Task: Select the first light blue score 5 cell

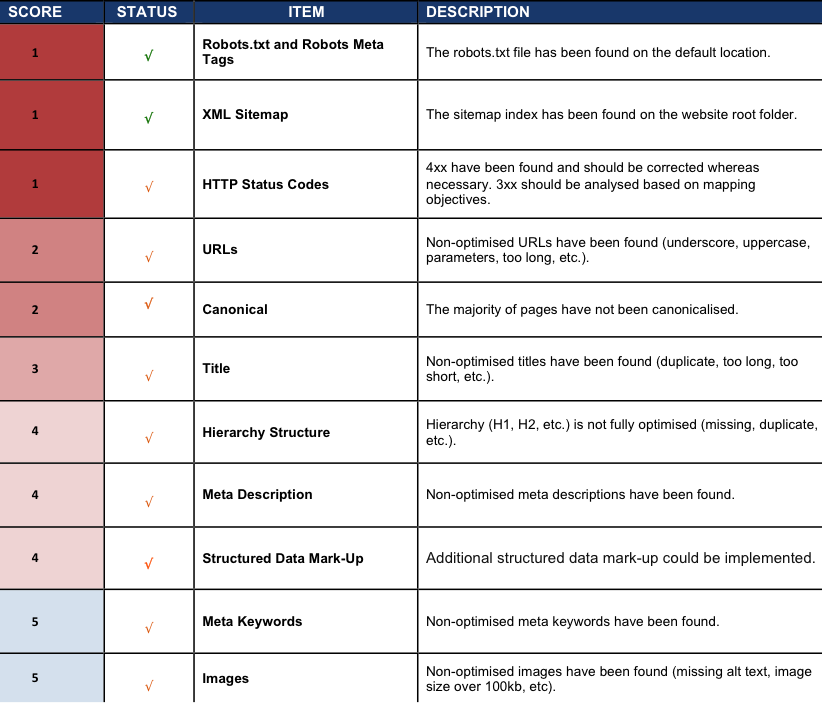Action: pos(51,621)
